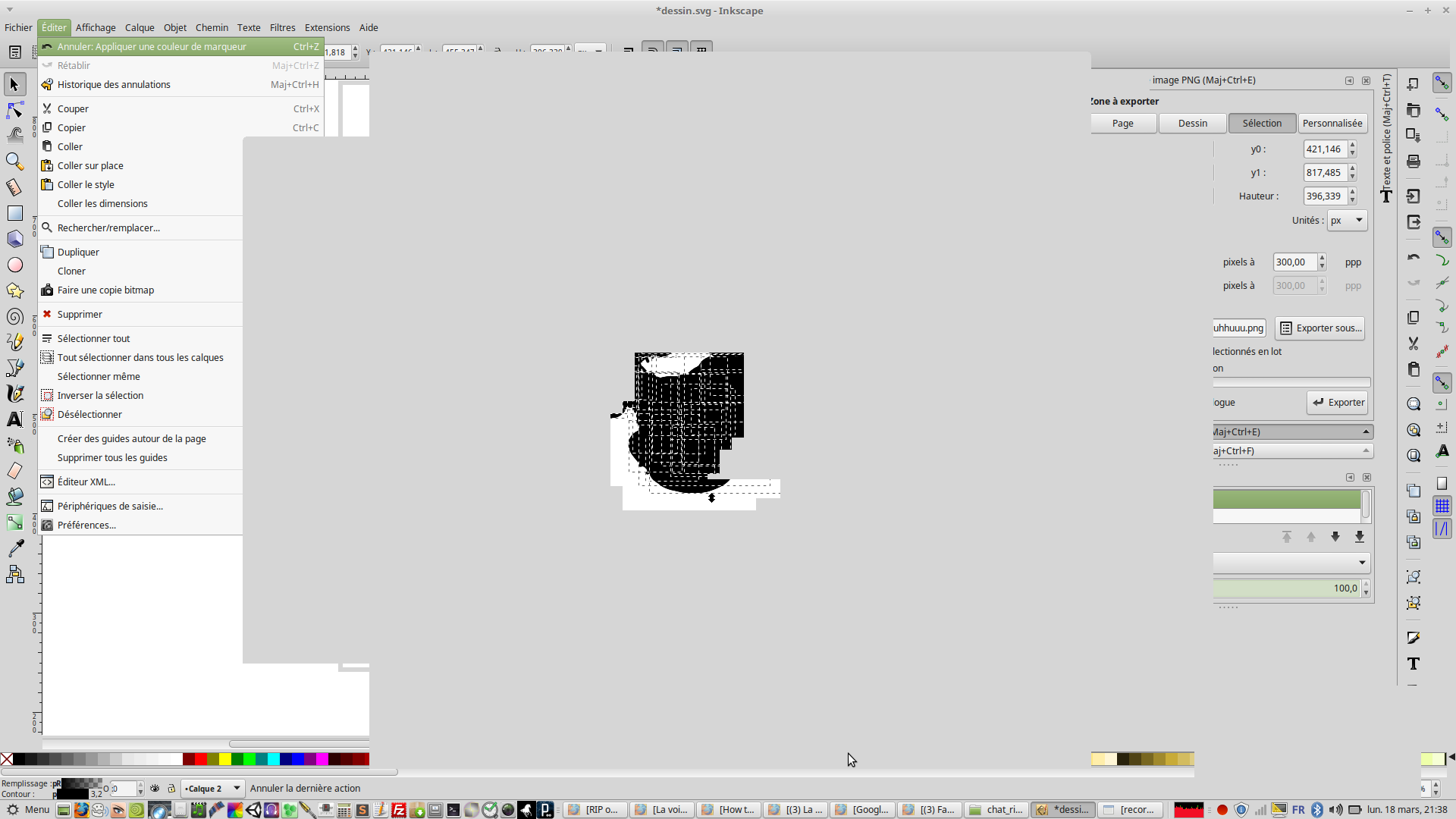1456x819 pixels.
Task: Select the Spray can tool
Action: click(14, 445)
